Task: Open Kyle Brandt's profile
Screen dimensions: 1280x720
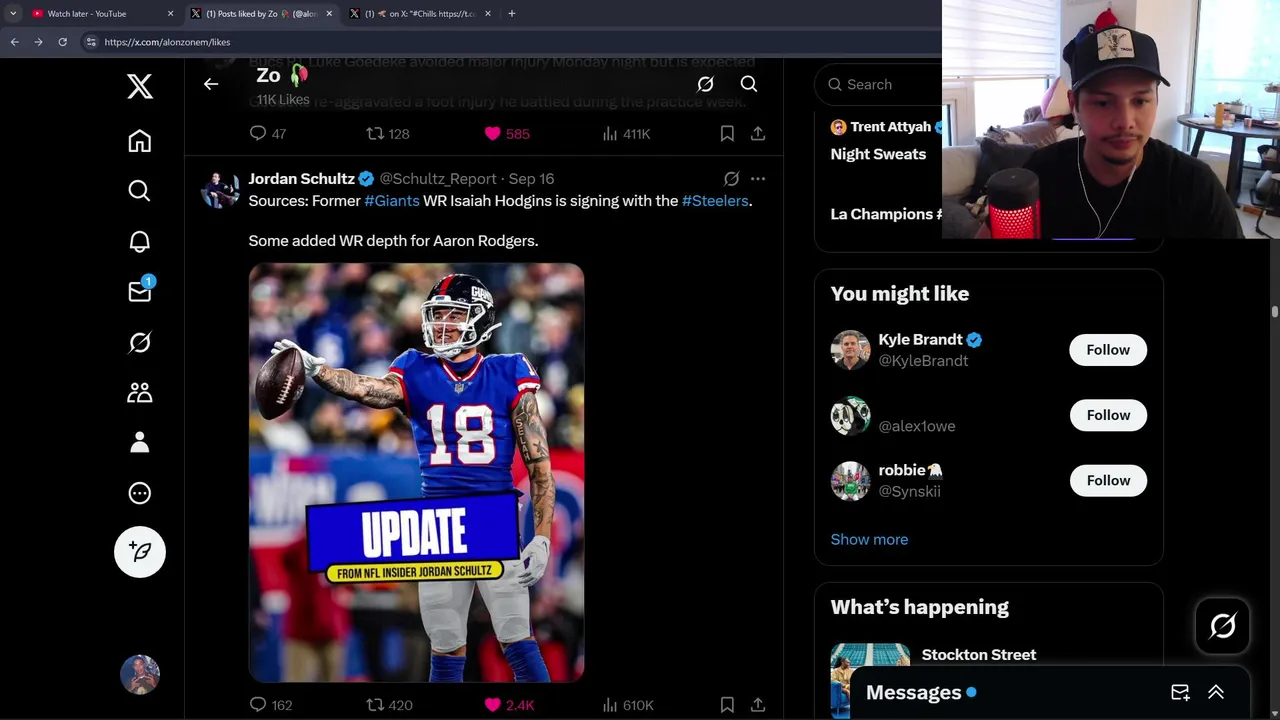Action: [x=920, y=340]
